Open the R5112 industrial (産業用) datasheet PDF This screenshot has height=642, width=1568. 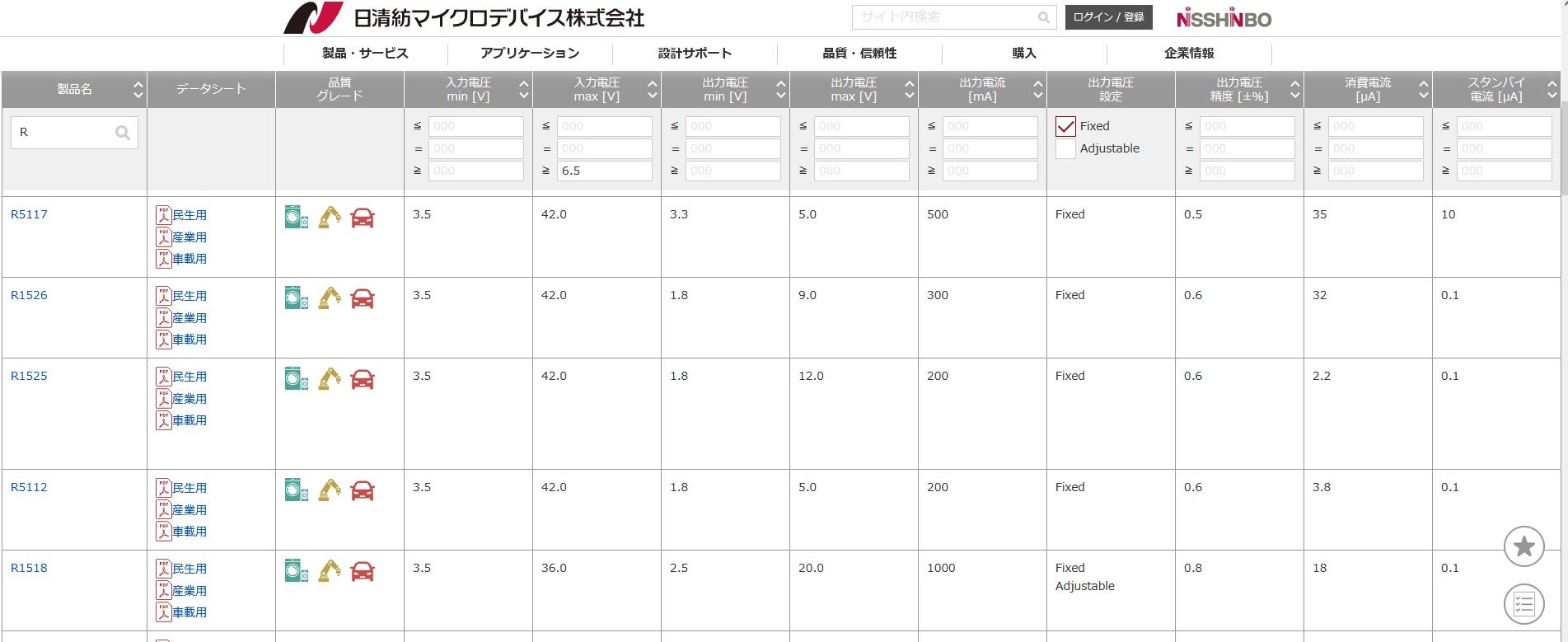point(181,510)
